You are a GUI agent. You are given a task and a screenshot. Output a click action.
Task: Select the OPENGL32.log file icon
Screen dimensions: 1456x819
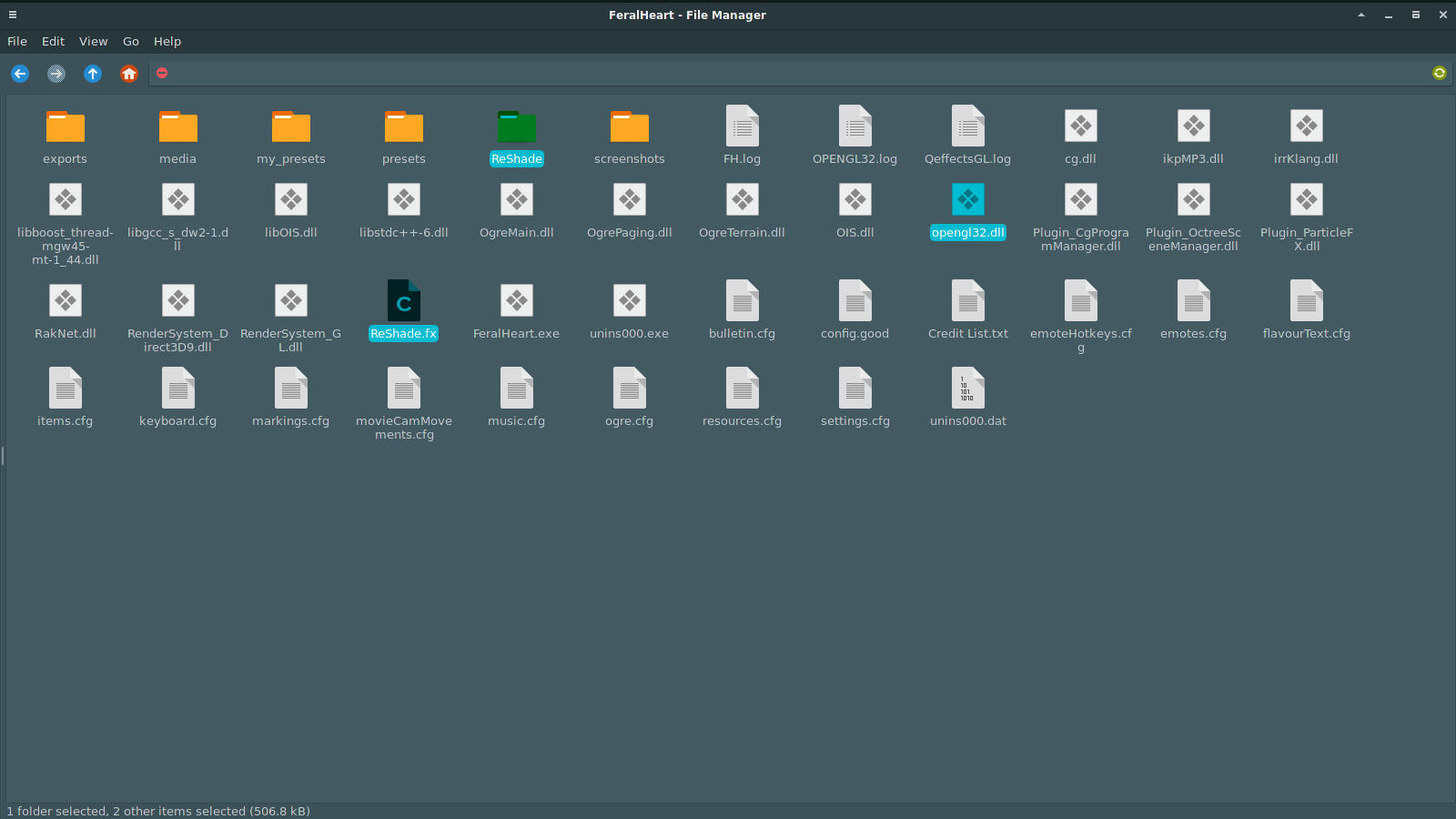click(855, 126)
